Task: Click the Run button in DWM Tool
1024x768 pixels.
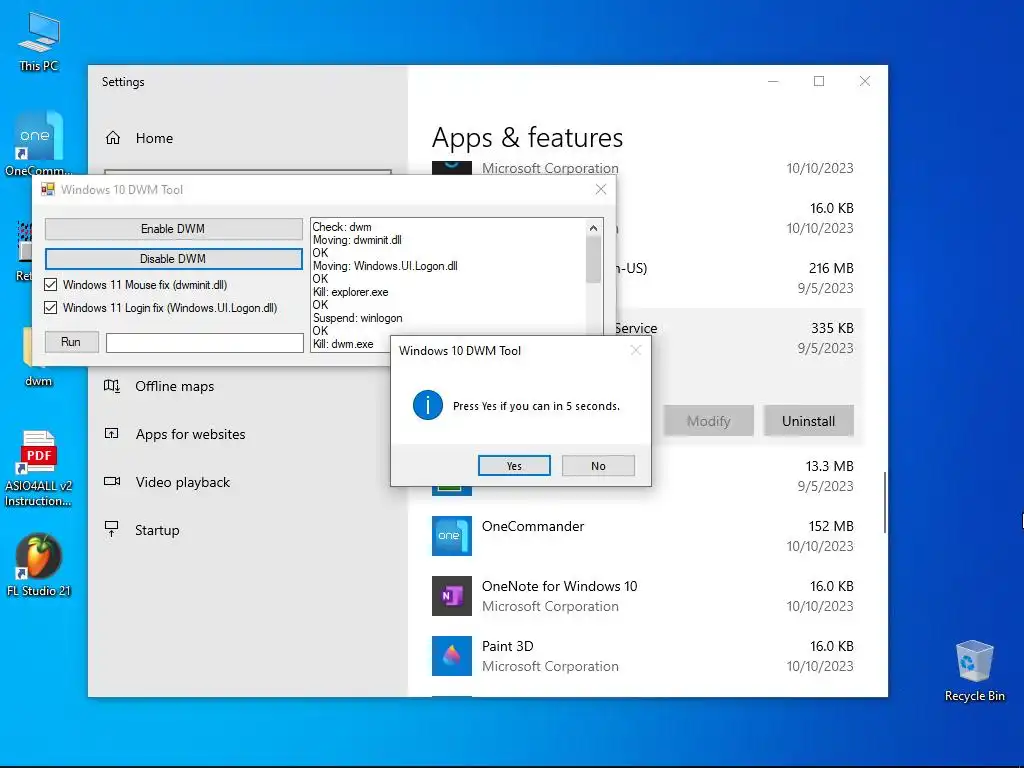Action: pyautogui.click(x=71, y=342)
